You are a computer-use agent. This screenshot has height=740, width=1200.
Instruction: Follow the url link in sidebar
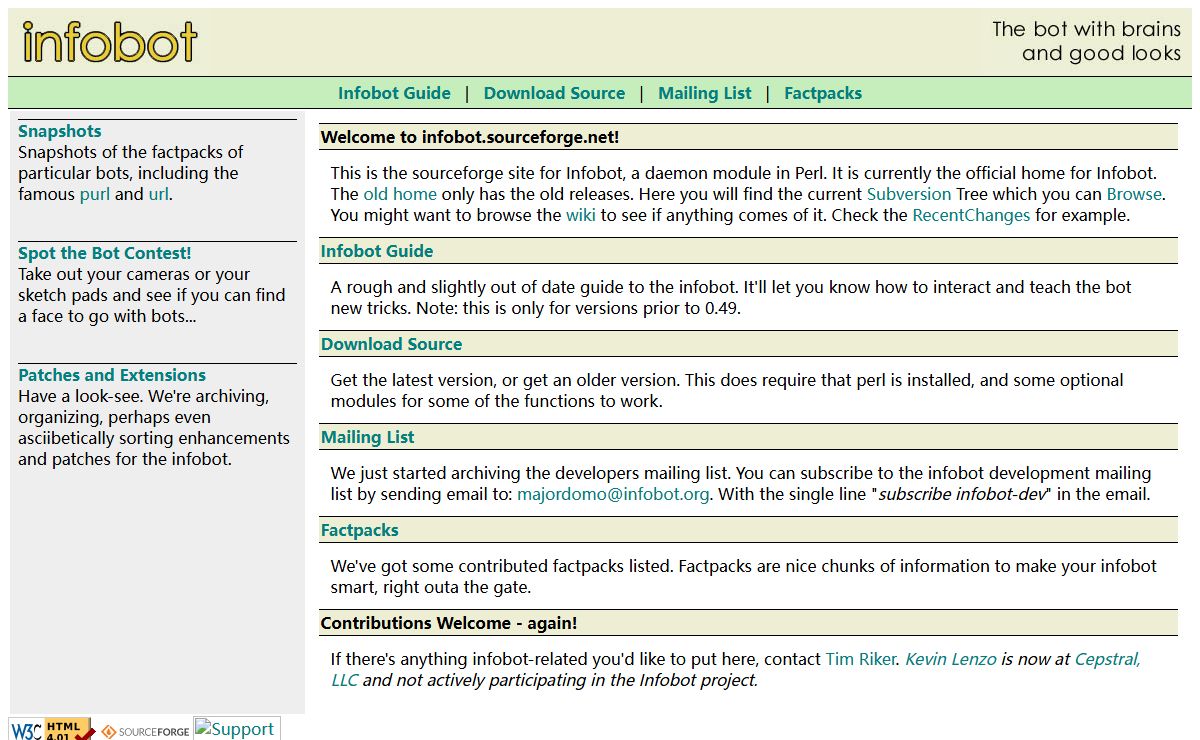(x=158, y=194)
